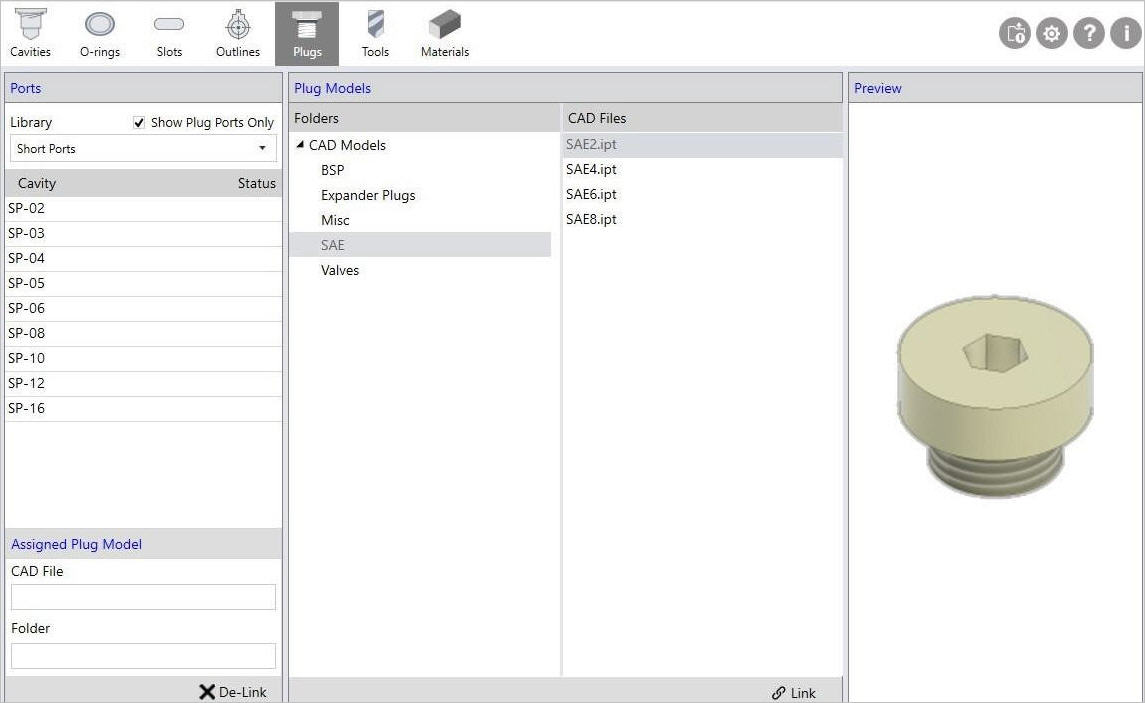Click the CAD File input field

(143, 597)
